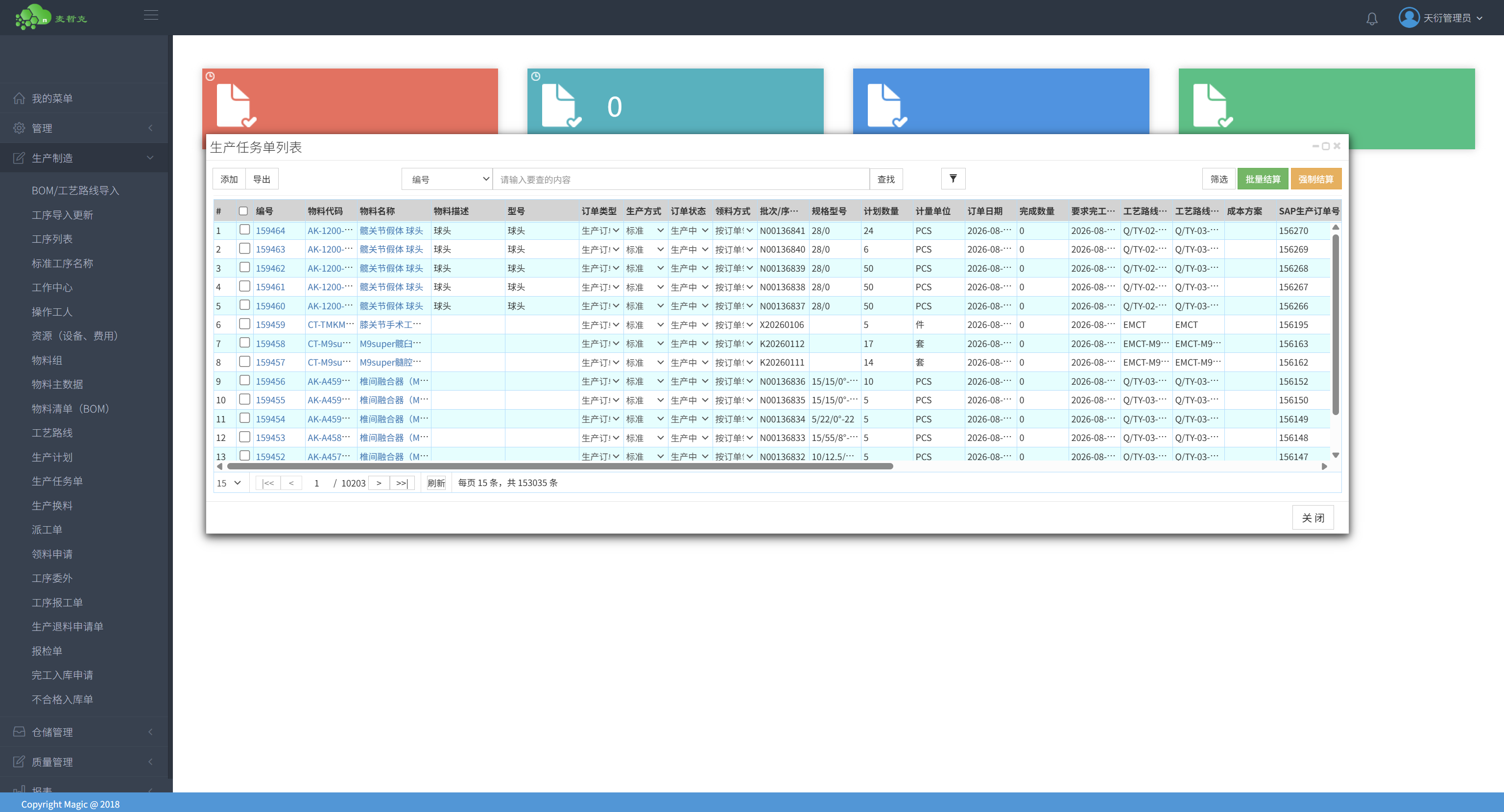Screen dimensions: 1504x812
Task: Open the 天衍管理员 user dropdown
Action: pos(1452,18)
